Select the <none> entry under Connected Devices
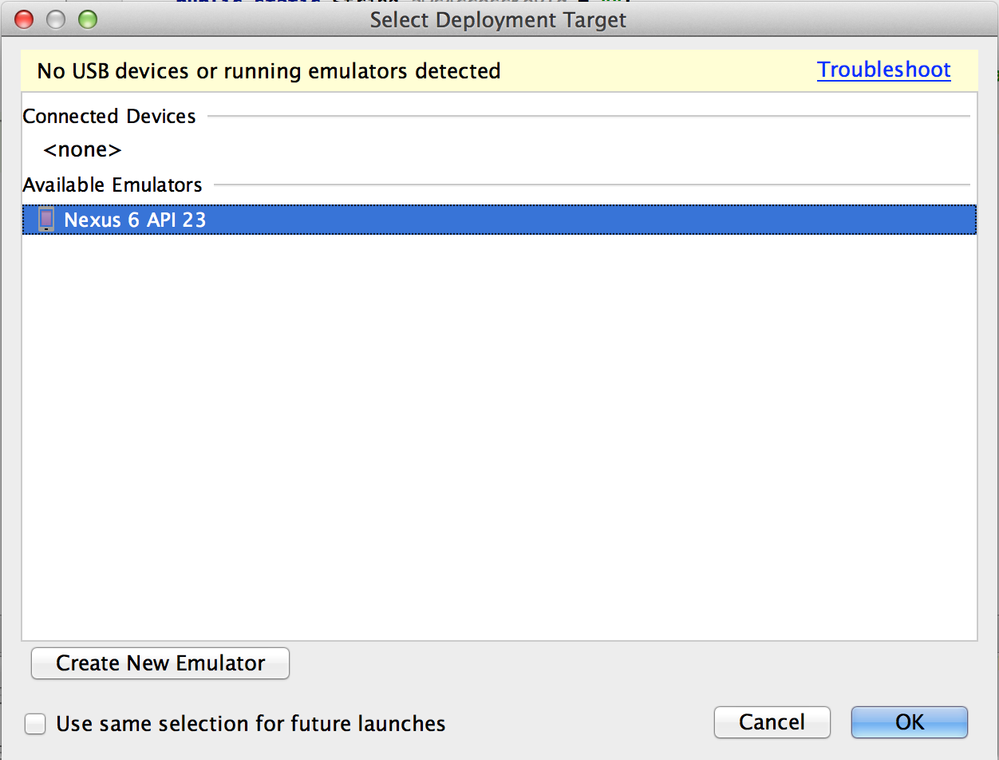The image size is (999, 760). pyautogui.click(x=82, y=150)
